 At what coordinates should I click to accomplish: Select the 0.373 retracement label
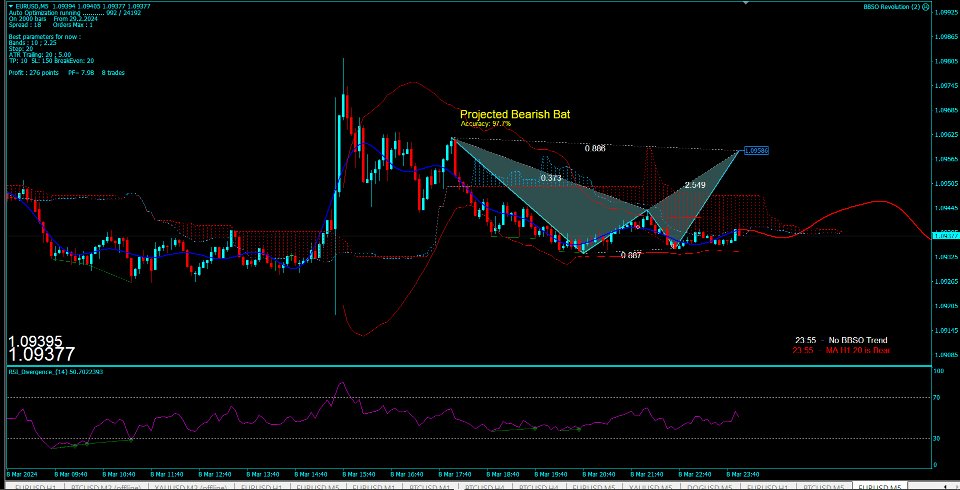click(550, 178)
